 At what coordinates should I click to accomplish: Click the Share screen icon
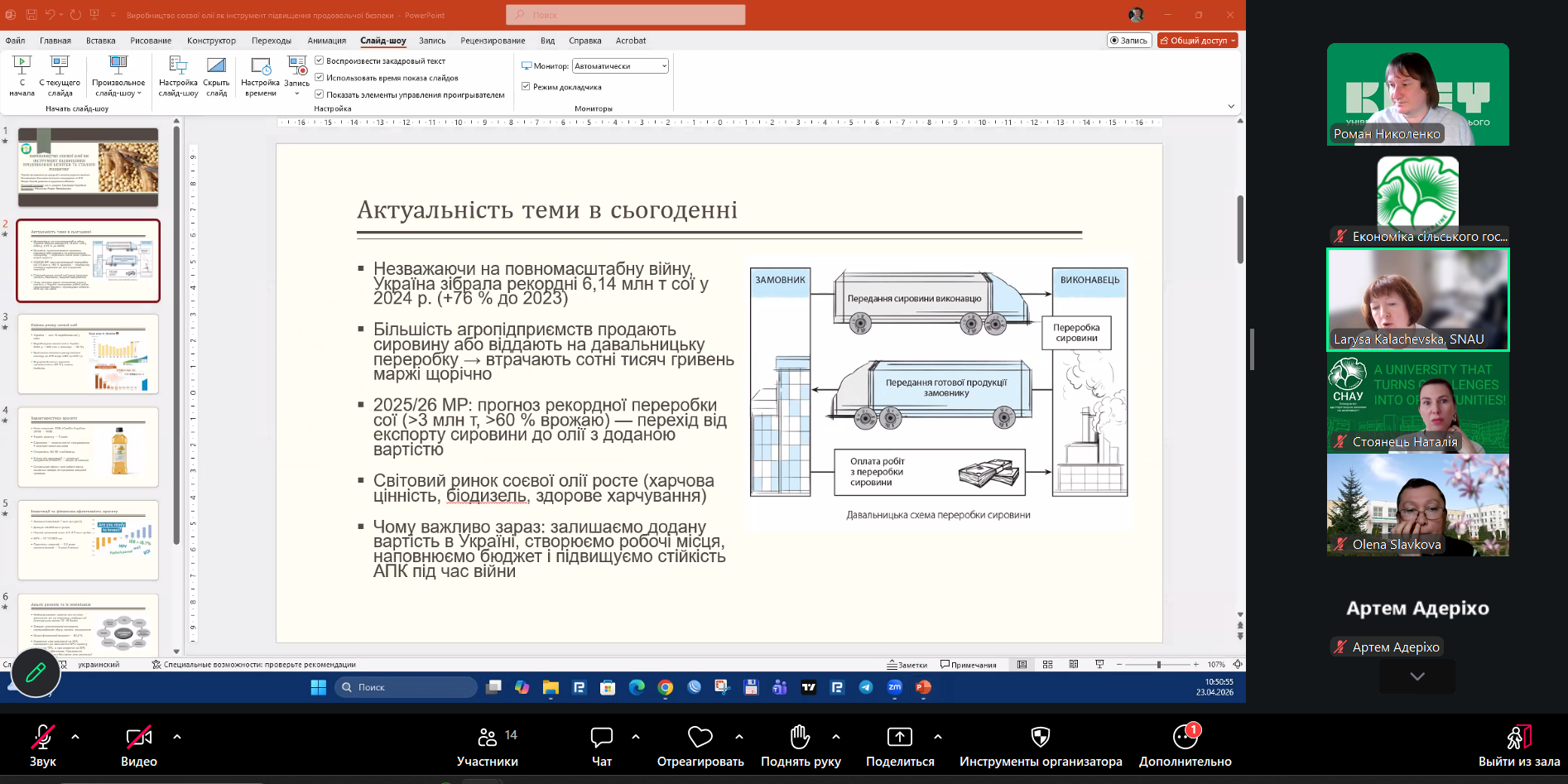pos(899,737)
